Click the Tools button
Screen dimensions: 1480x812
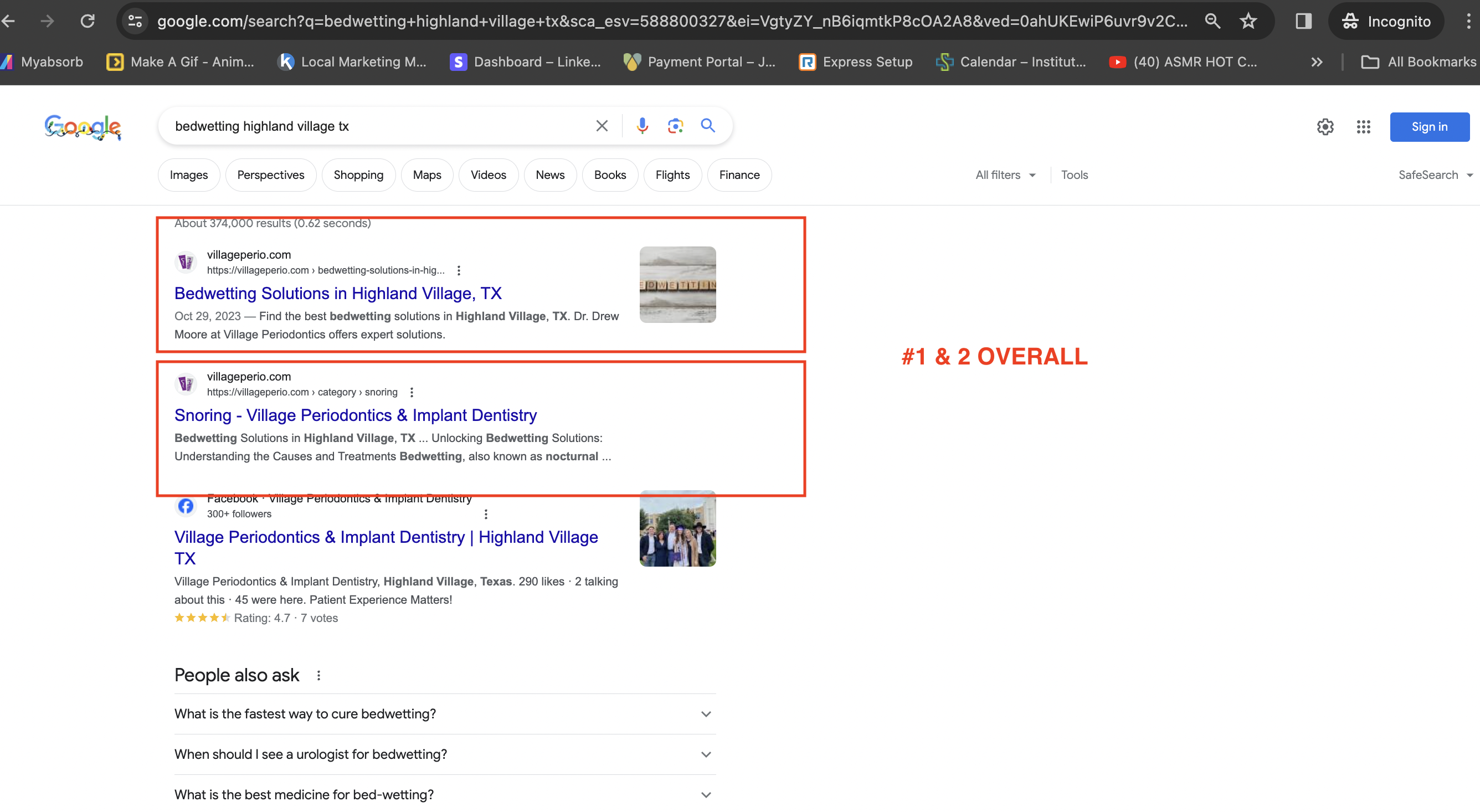click(x=1074, y=174)
